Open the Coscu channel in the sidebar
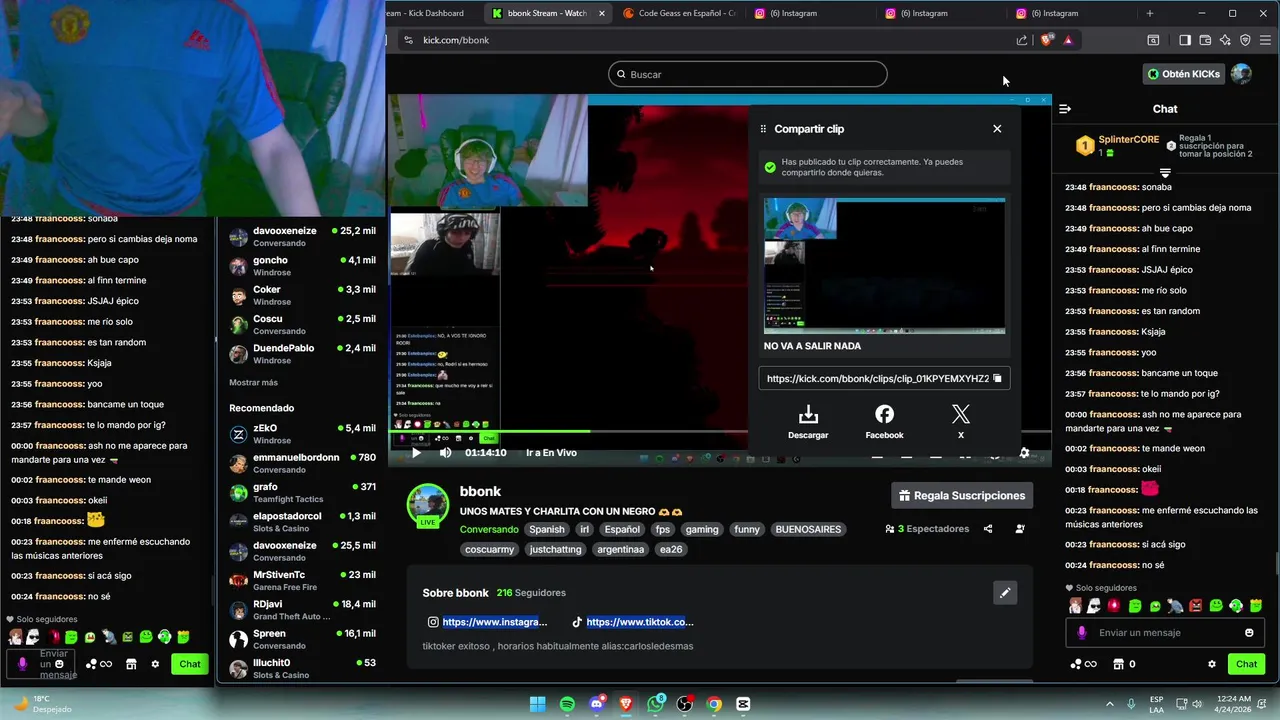Screen dimensions: 1280x720 tap(302, 325)
